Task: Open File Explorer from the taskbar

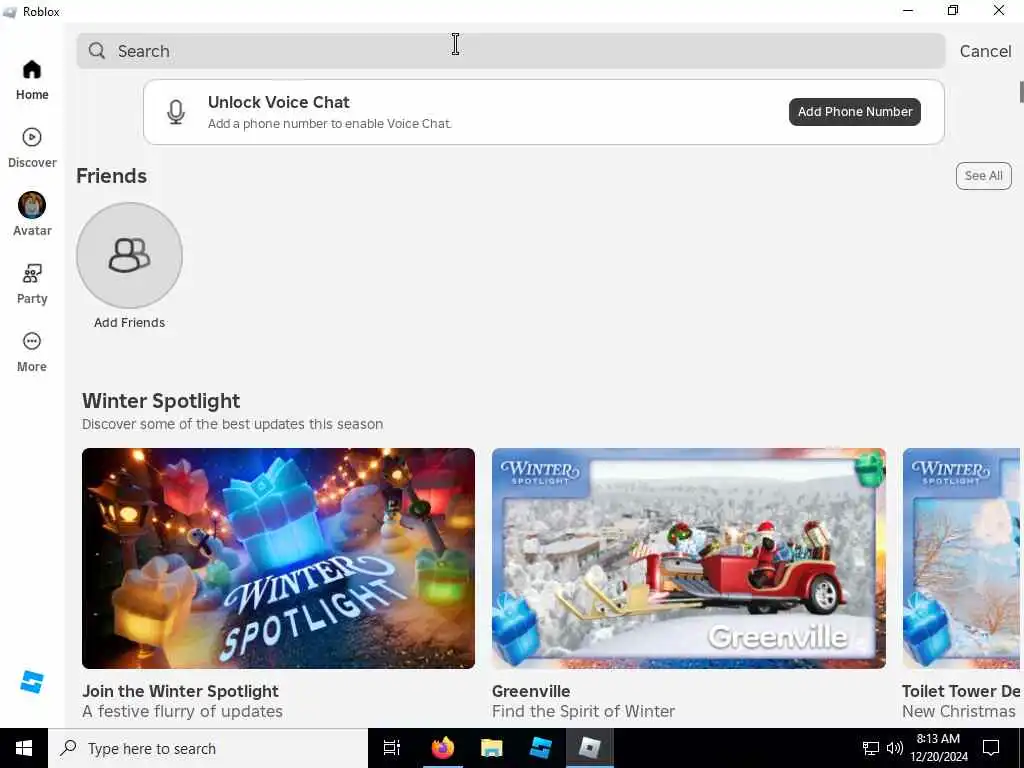Action: [492, 748]
